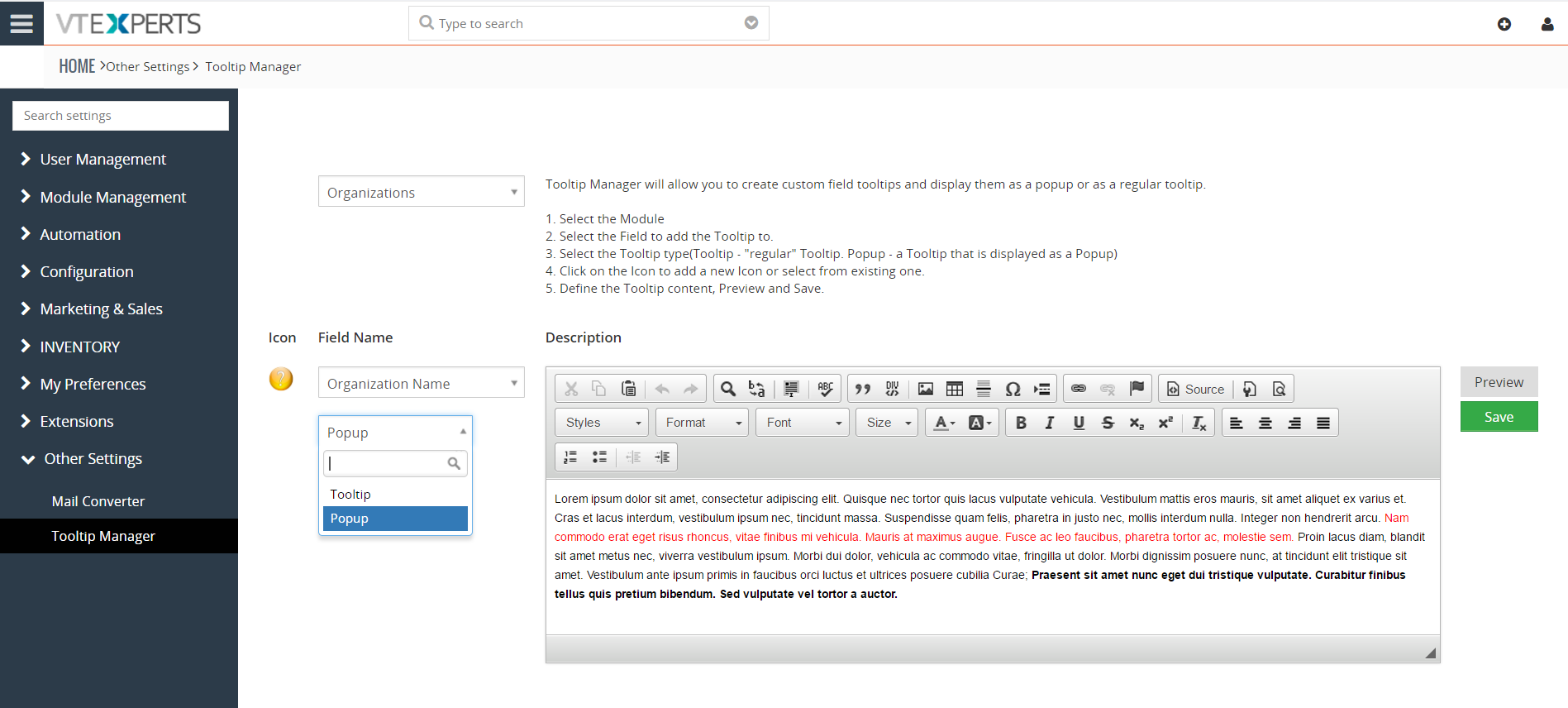Open the global search dropdown arrow
This screenshot has width=1568, height=708.
point(751,23)
